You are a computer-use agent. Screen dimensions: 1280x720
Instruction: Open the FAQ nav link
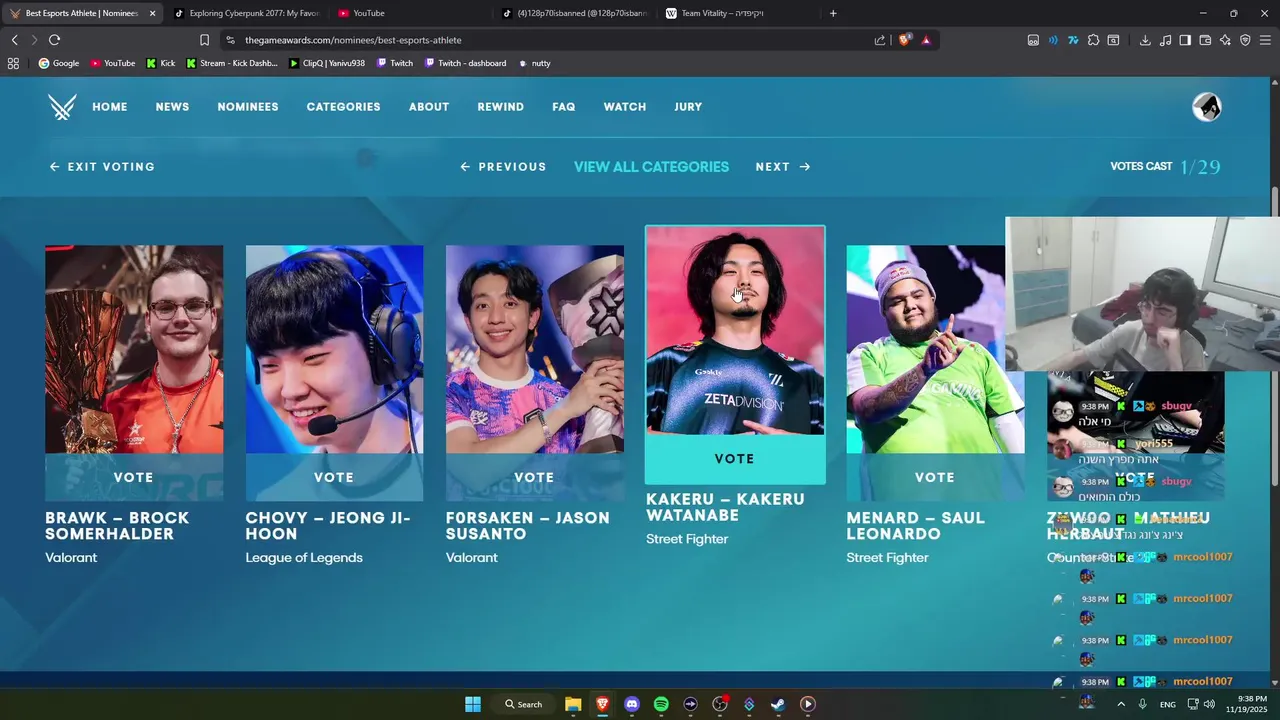click(564, 107)
